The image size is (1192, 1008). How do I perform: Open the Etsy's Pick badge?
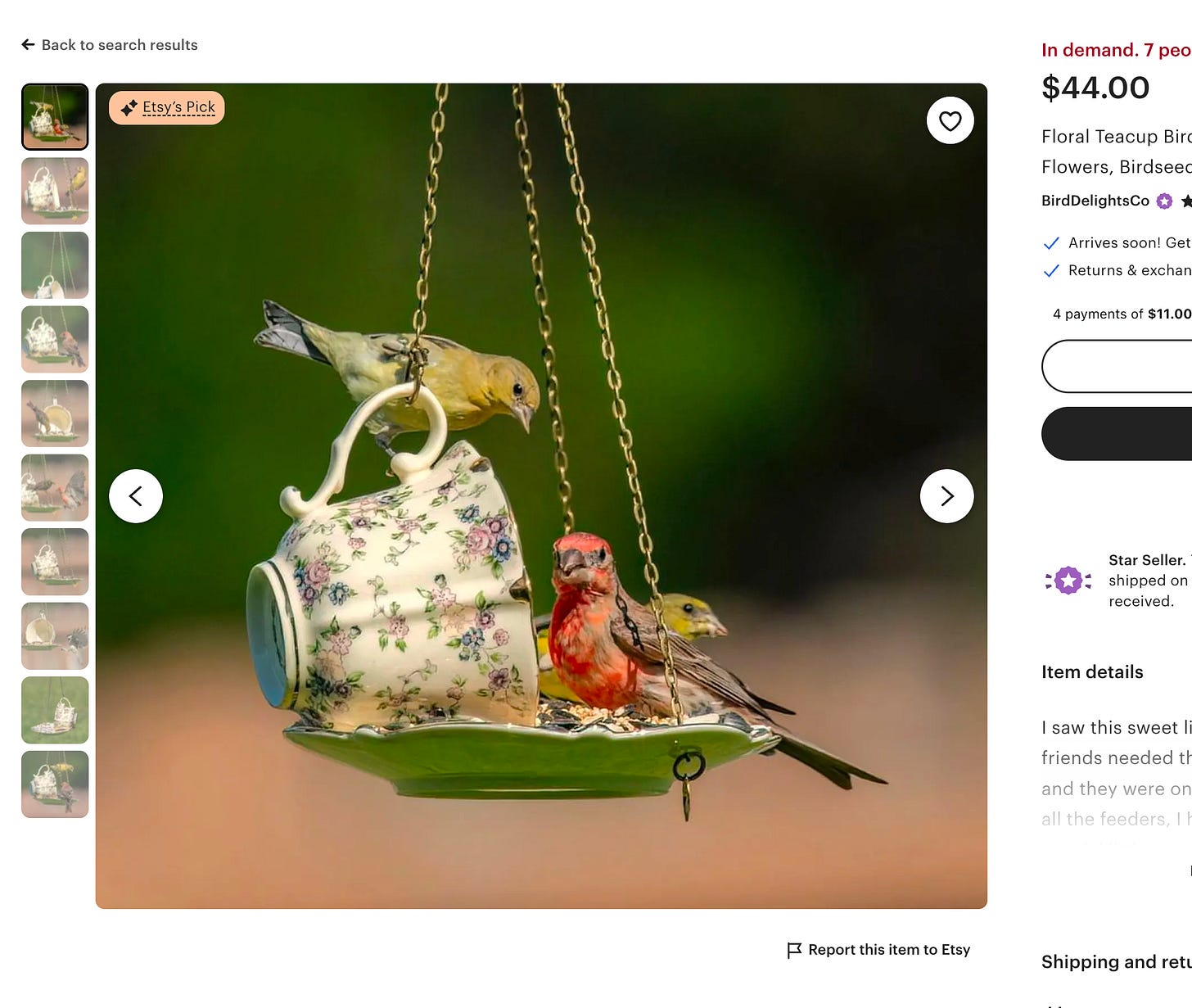(x=167, y=107)
